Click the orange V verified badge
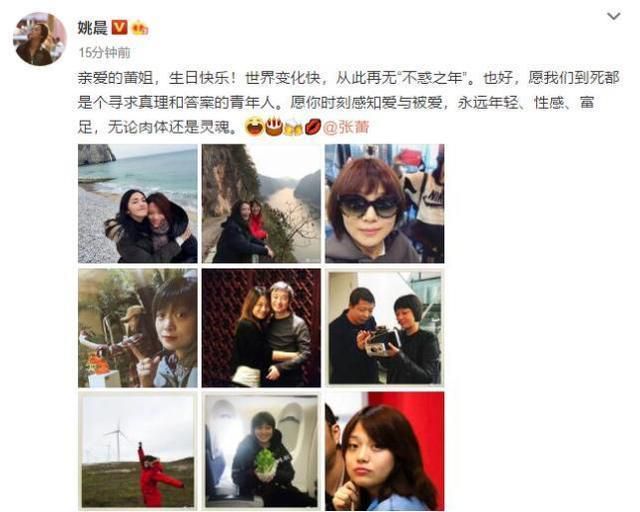The height and width of the screenshot is (512, 640). tap(120, 28)
